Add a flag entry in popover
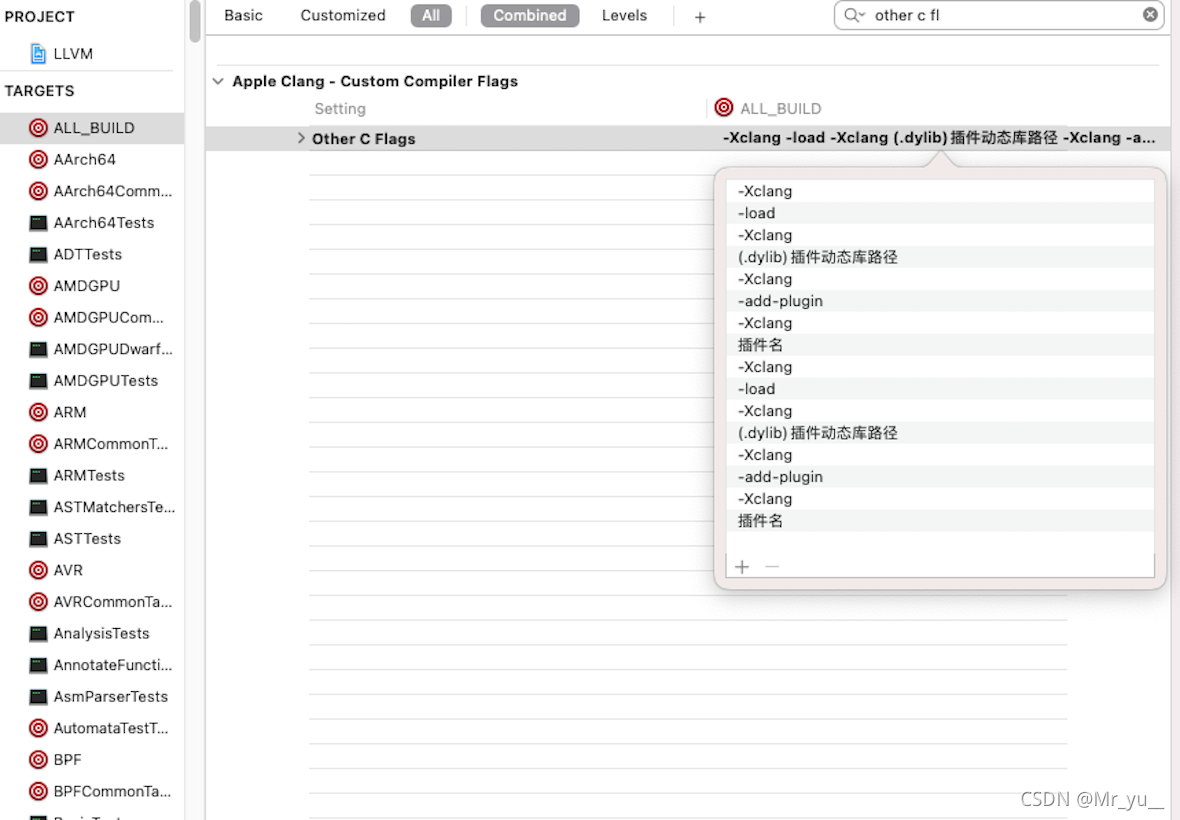 click(x=742, y=566)
